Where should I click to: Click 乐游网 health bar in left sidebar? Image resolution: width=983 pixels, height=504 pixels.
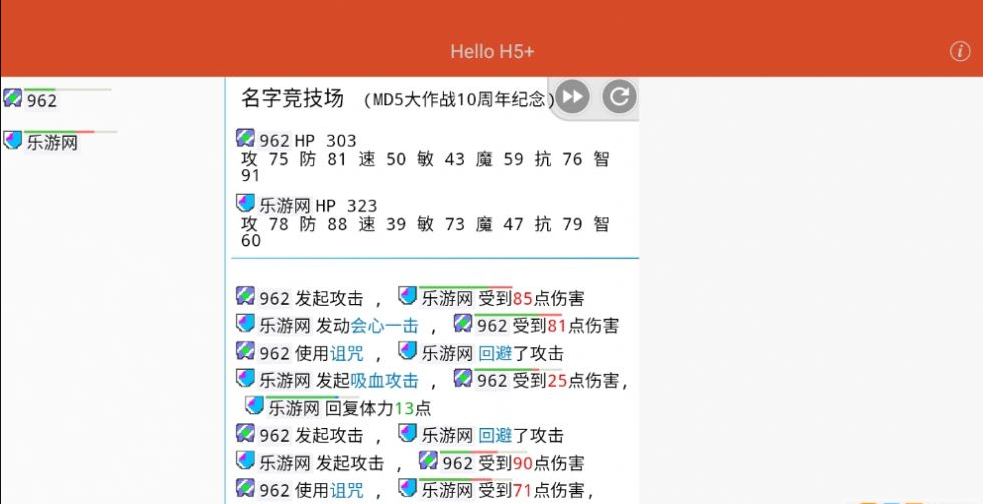click(70, 132)
